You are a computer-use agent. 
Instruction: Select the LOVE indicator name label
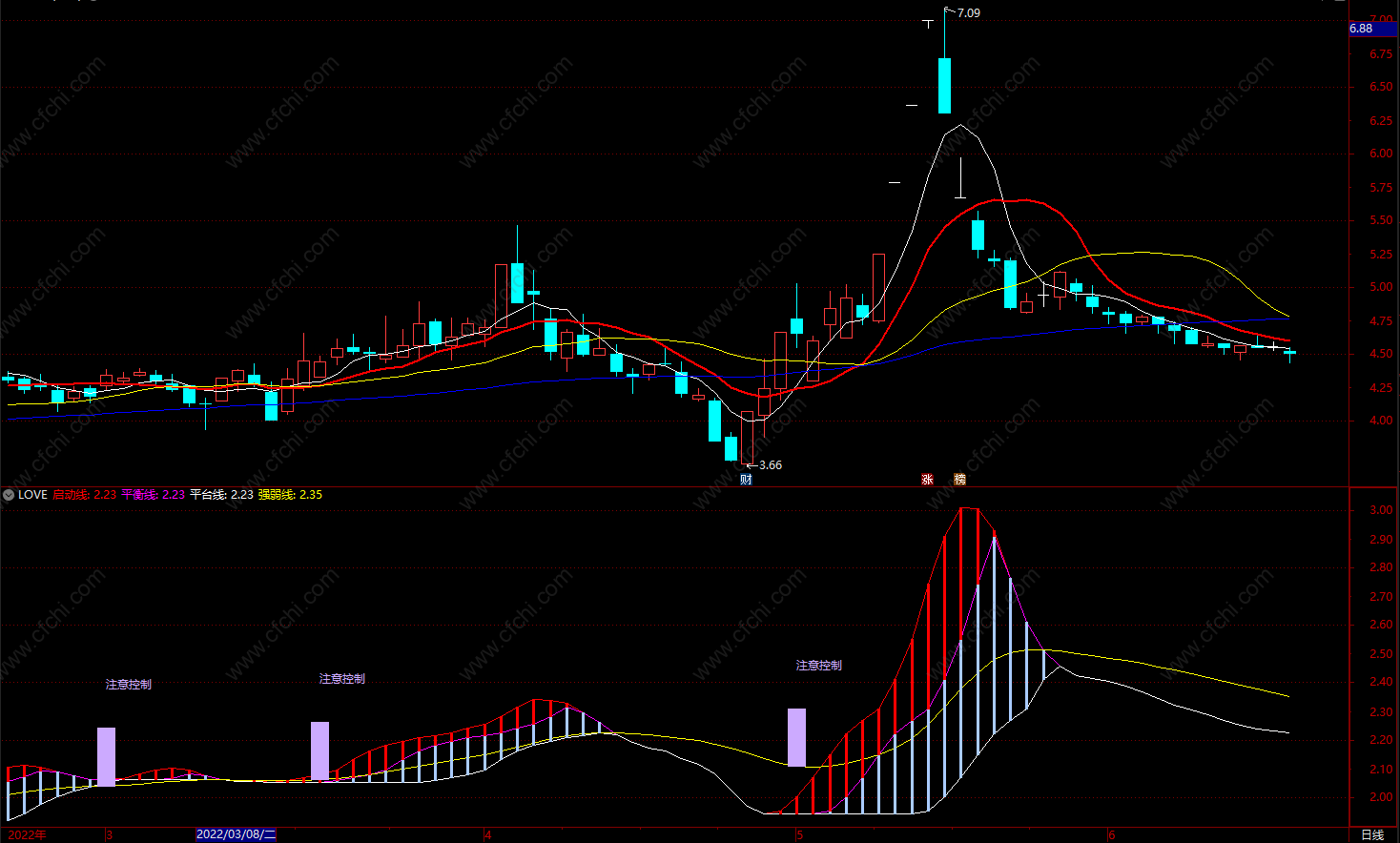[32, 495]
